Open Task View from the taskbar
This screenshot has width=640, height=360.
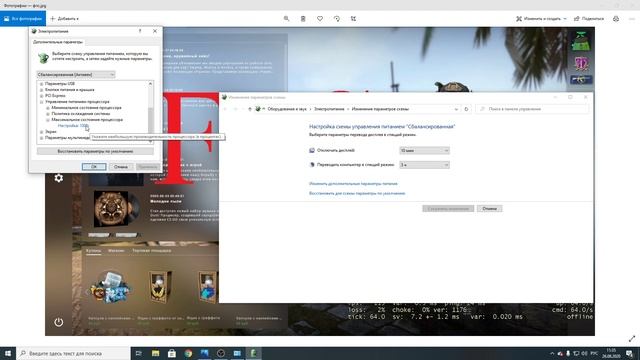click(138, 353)
